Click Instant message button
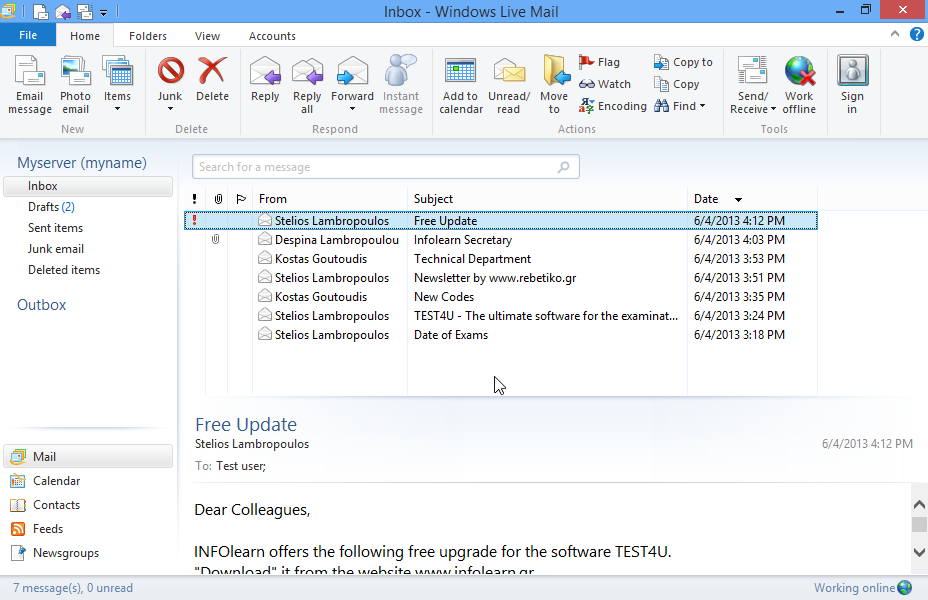 click(x=401, y=85)
